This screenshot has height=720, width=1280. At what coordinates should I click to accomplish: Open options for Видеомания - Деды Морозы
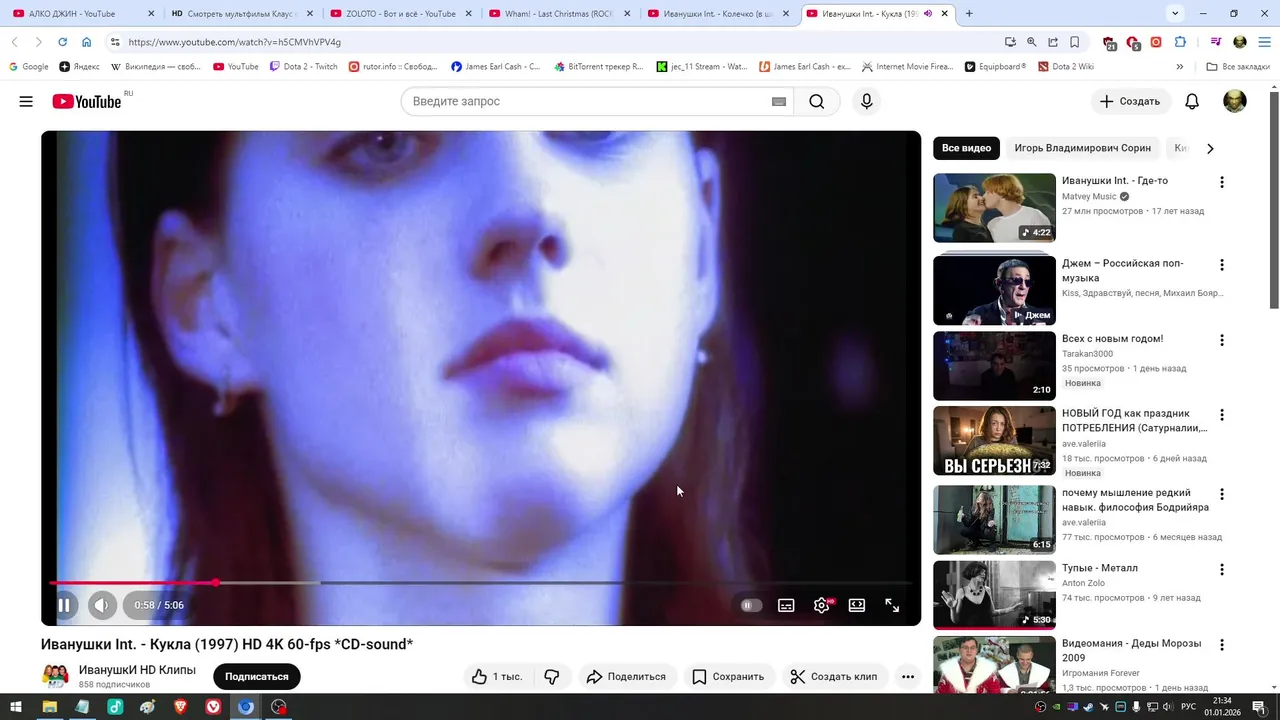pyautogui.click(x=1221, y=644)
